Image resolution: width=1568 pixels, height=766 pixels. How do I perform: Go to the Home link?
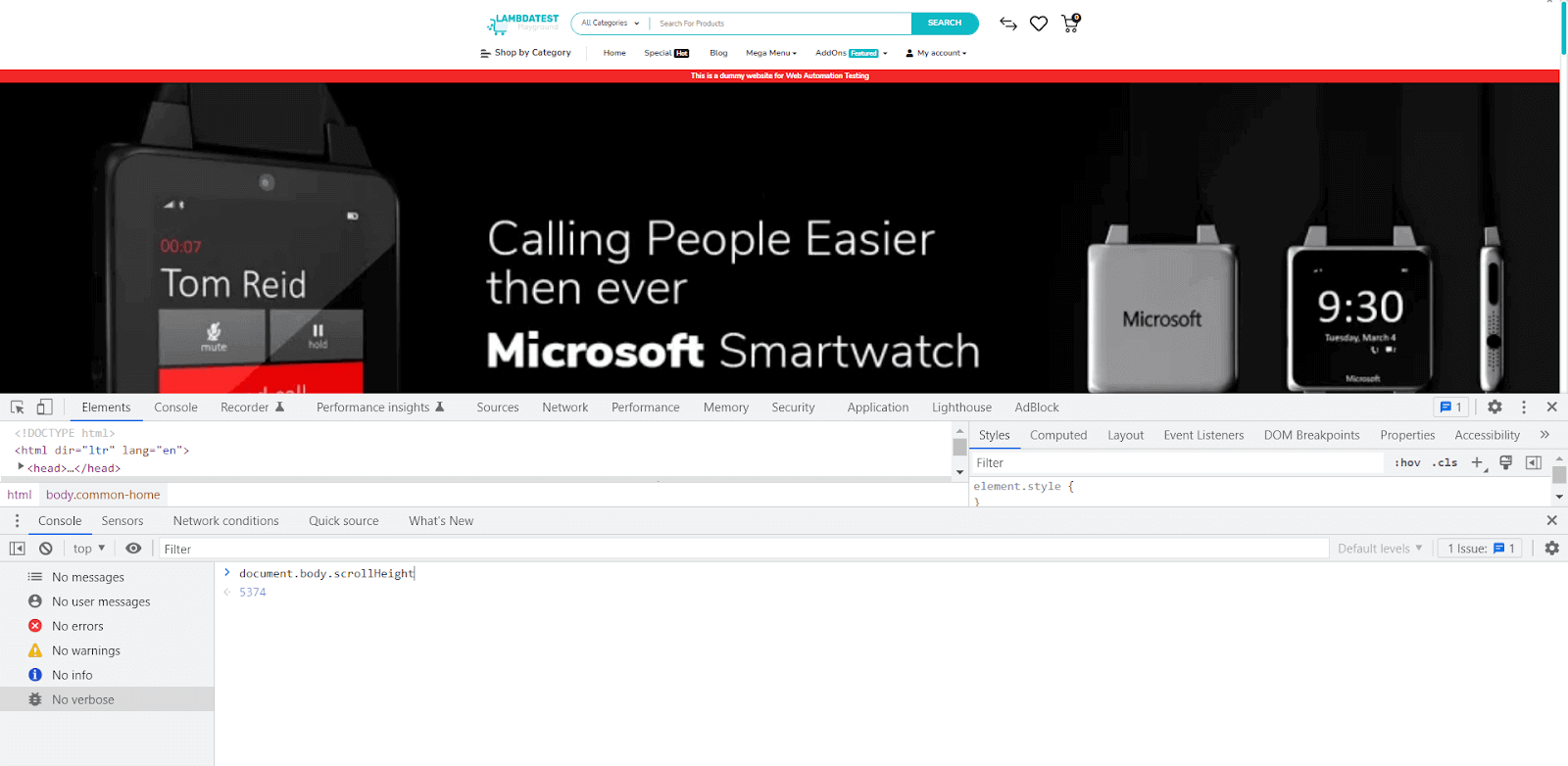614,53
